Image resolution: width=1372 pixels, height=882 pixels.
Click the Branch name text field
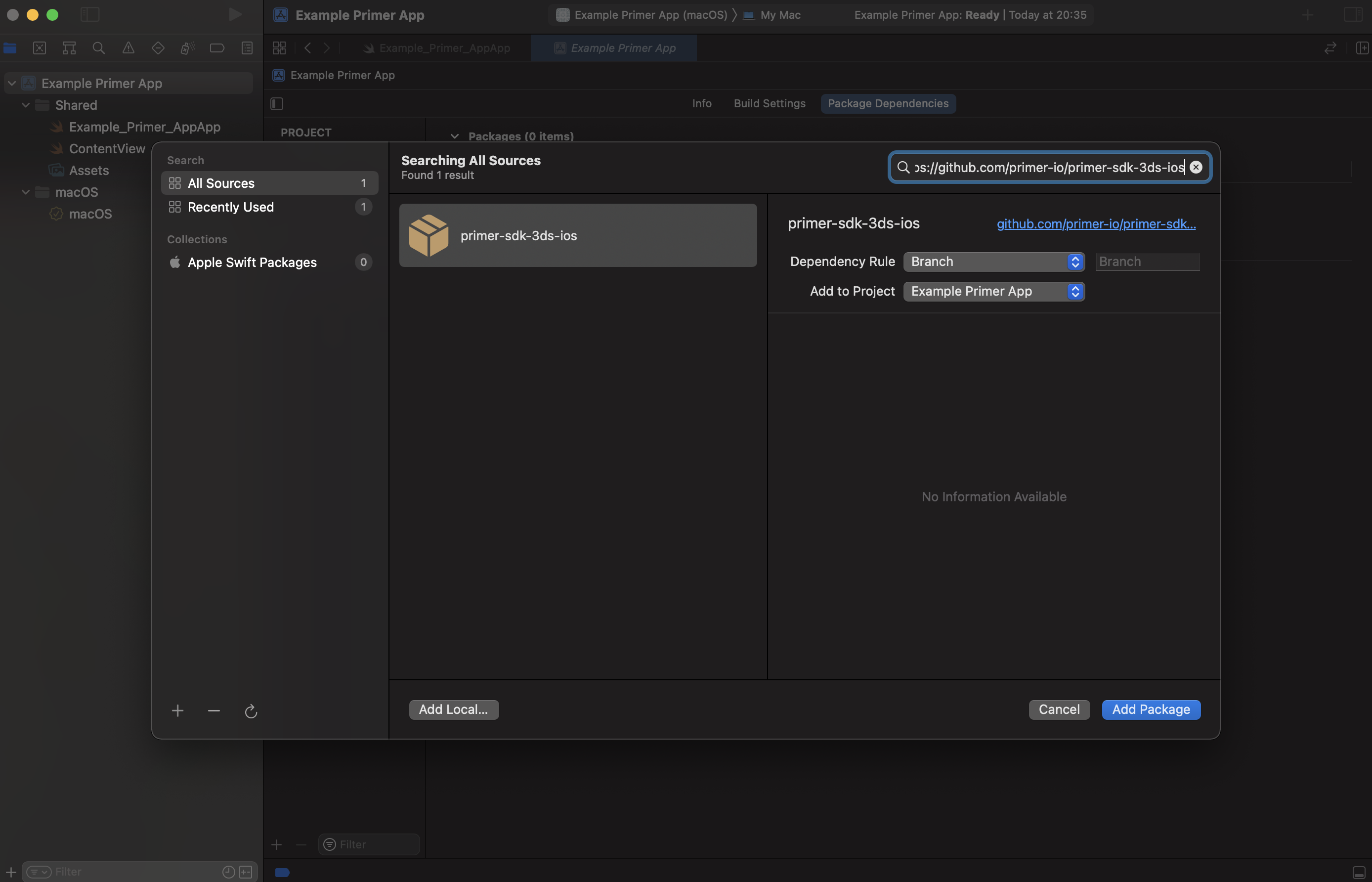click(x=1147, y=262)
